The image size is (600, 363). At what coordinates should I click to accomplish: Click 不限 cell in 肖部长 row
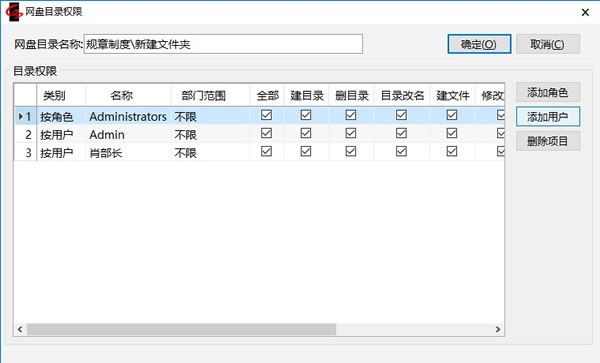tap(210, 153)
